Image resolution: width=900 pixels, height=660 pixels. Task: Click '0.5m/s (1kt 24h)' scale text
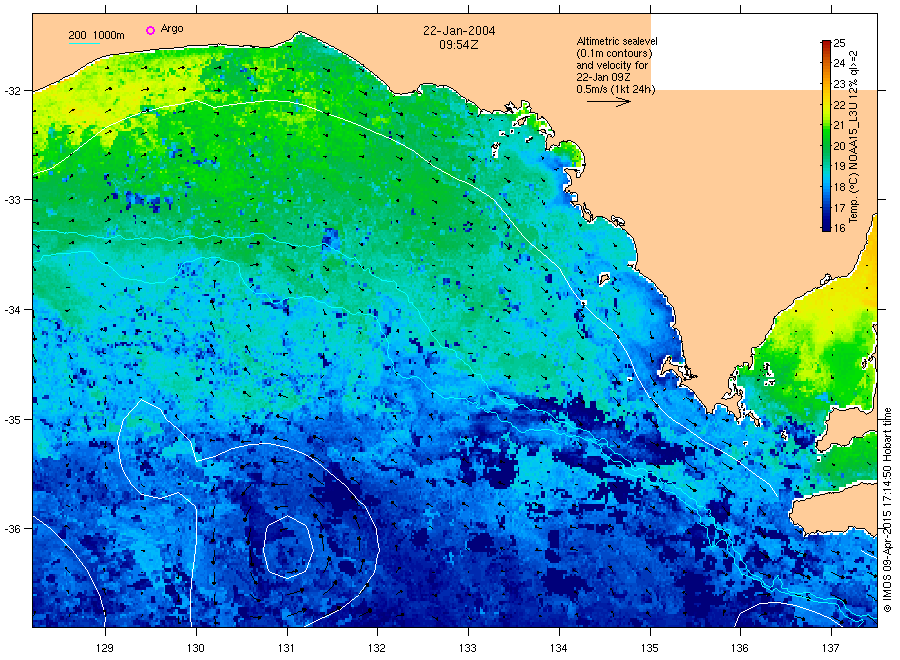coord(615,89)
